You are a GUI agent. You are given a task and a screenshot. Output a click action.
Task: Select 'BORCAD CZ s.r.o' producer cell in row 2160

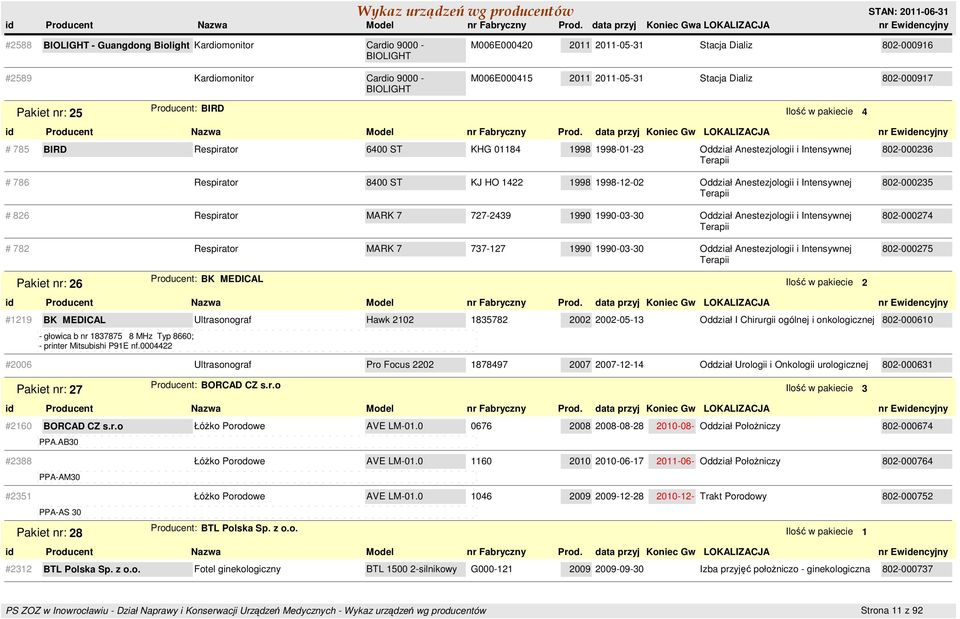116,426
